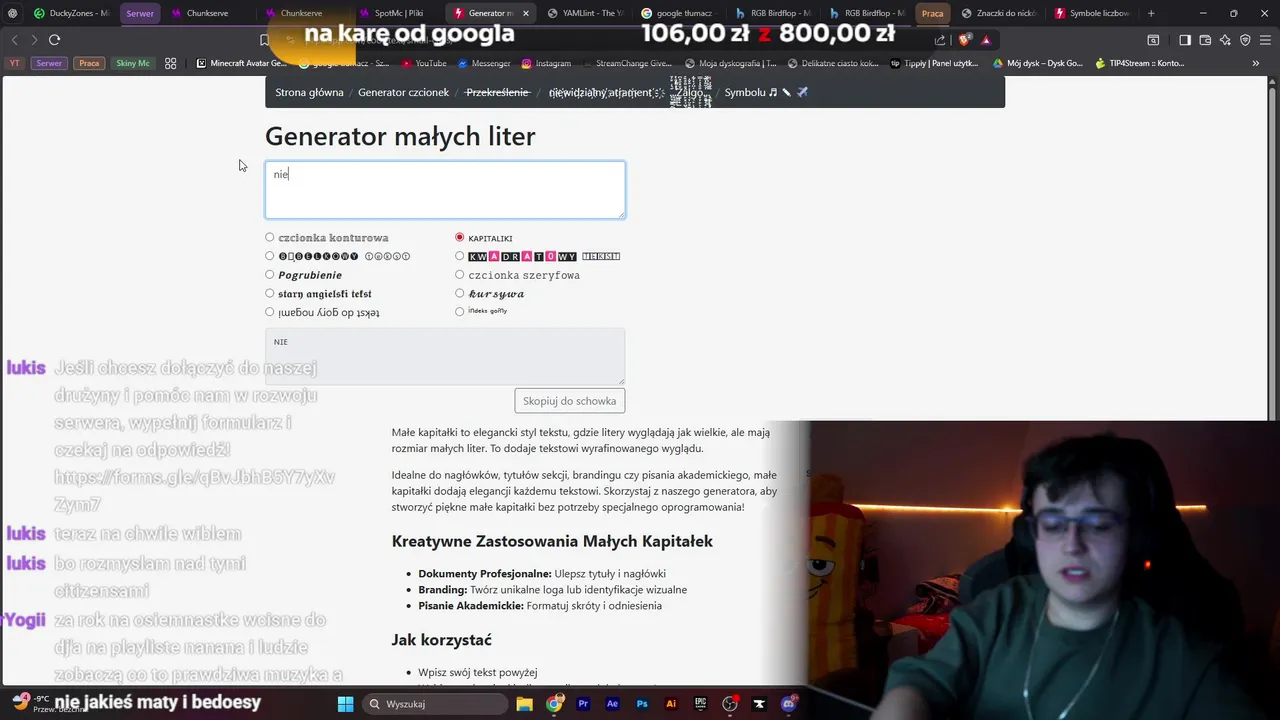Screen dimensions: 1280x720
Task: Open the Serwer tab group
Action: point(140,13)
